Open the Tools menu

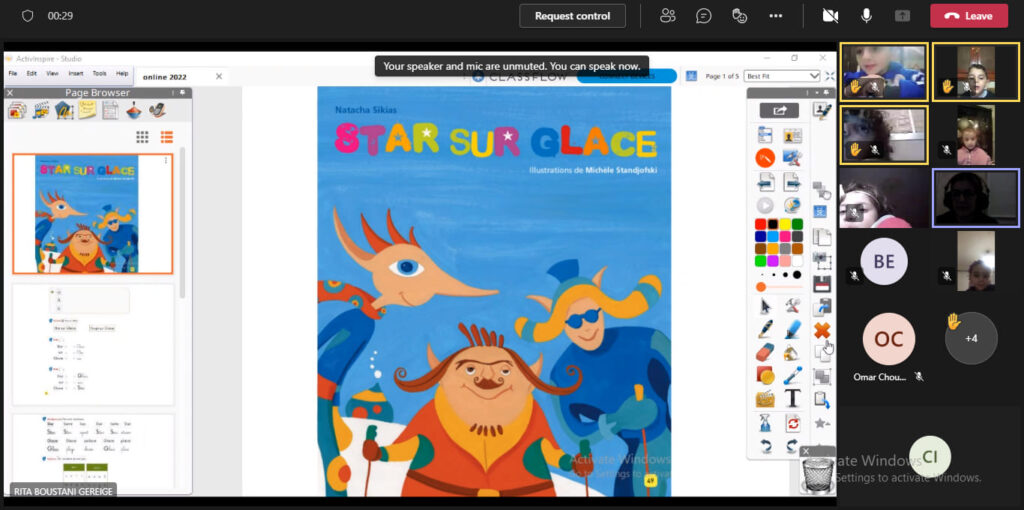99,73
